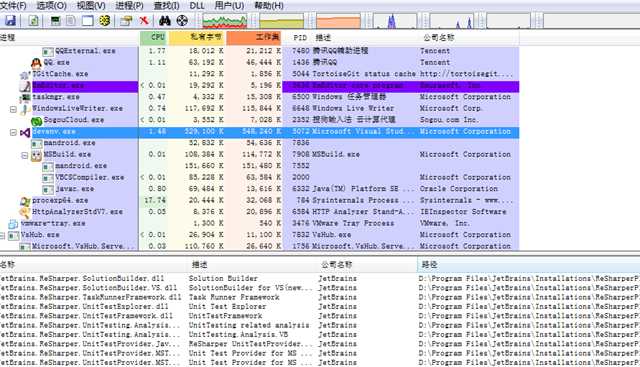Viewport: 640px width, 367px height.
Task: Click the SogouCloud.exe green icon
Action: pos(36,121)
